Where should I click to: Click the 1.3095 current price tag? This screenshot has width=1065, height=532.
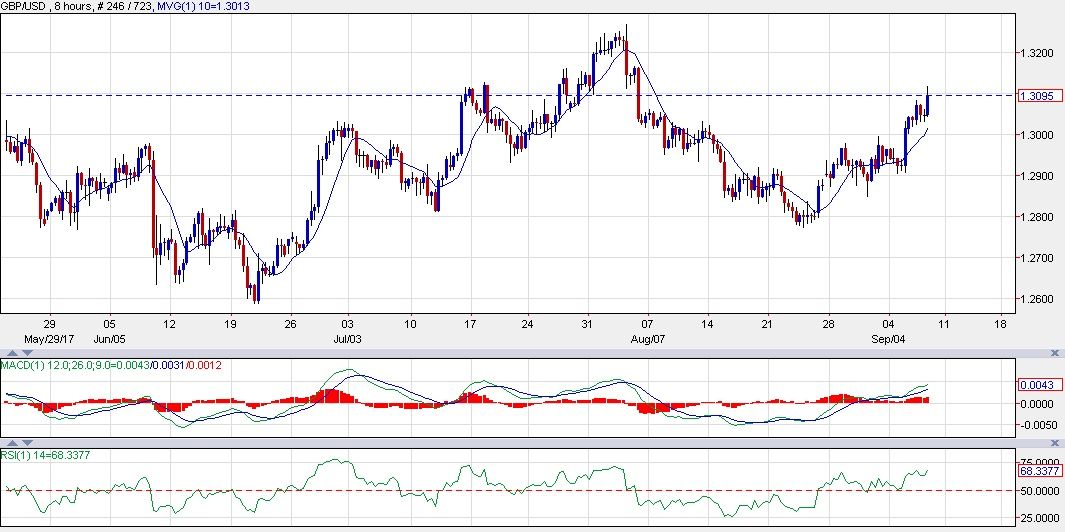(x=1034, y=96)
